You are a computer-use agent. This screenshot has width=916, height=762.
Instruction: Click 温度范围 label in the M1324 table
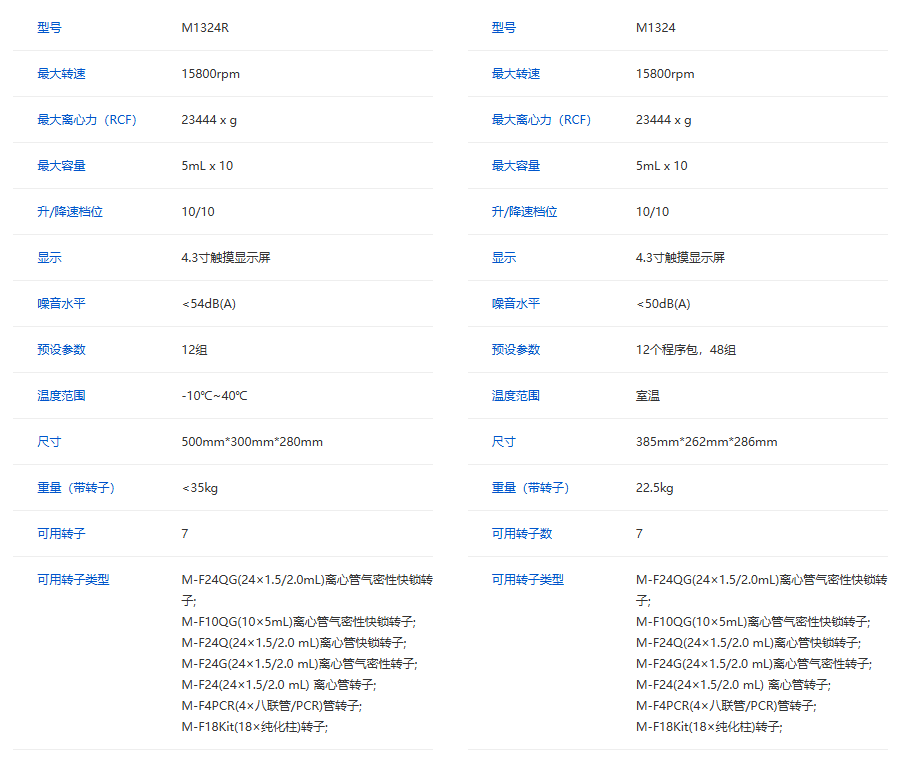pos(515,396)
